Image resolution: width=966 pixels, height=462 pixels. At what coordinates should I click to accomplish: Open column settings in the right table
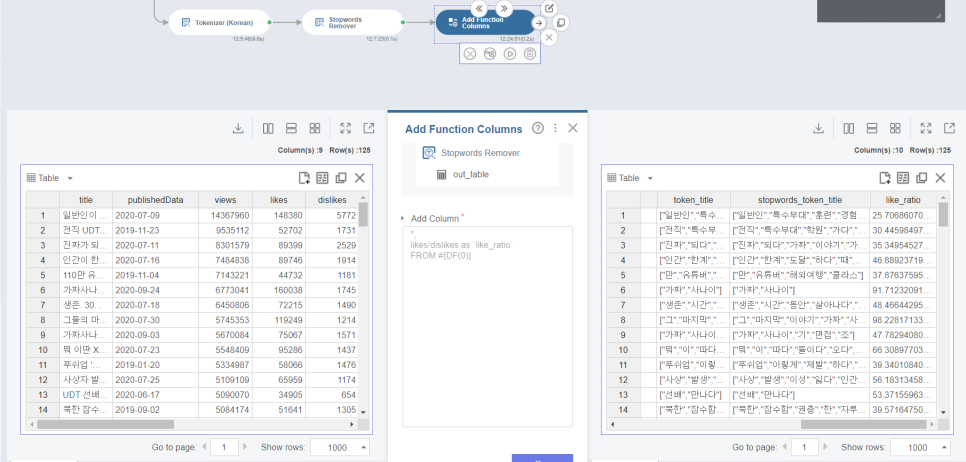(x=903, y=178)
